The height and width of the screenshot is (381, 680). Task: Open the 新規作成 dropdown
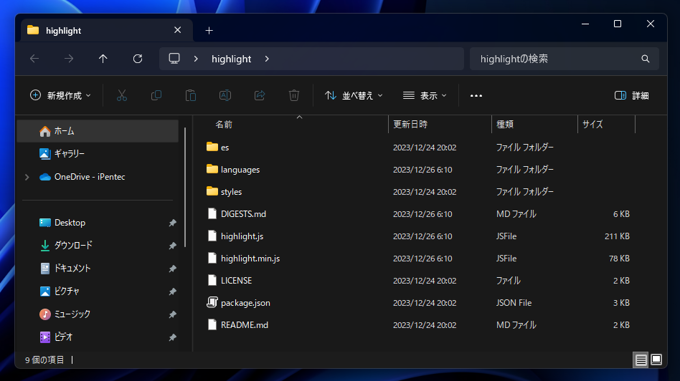(60, 95)
